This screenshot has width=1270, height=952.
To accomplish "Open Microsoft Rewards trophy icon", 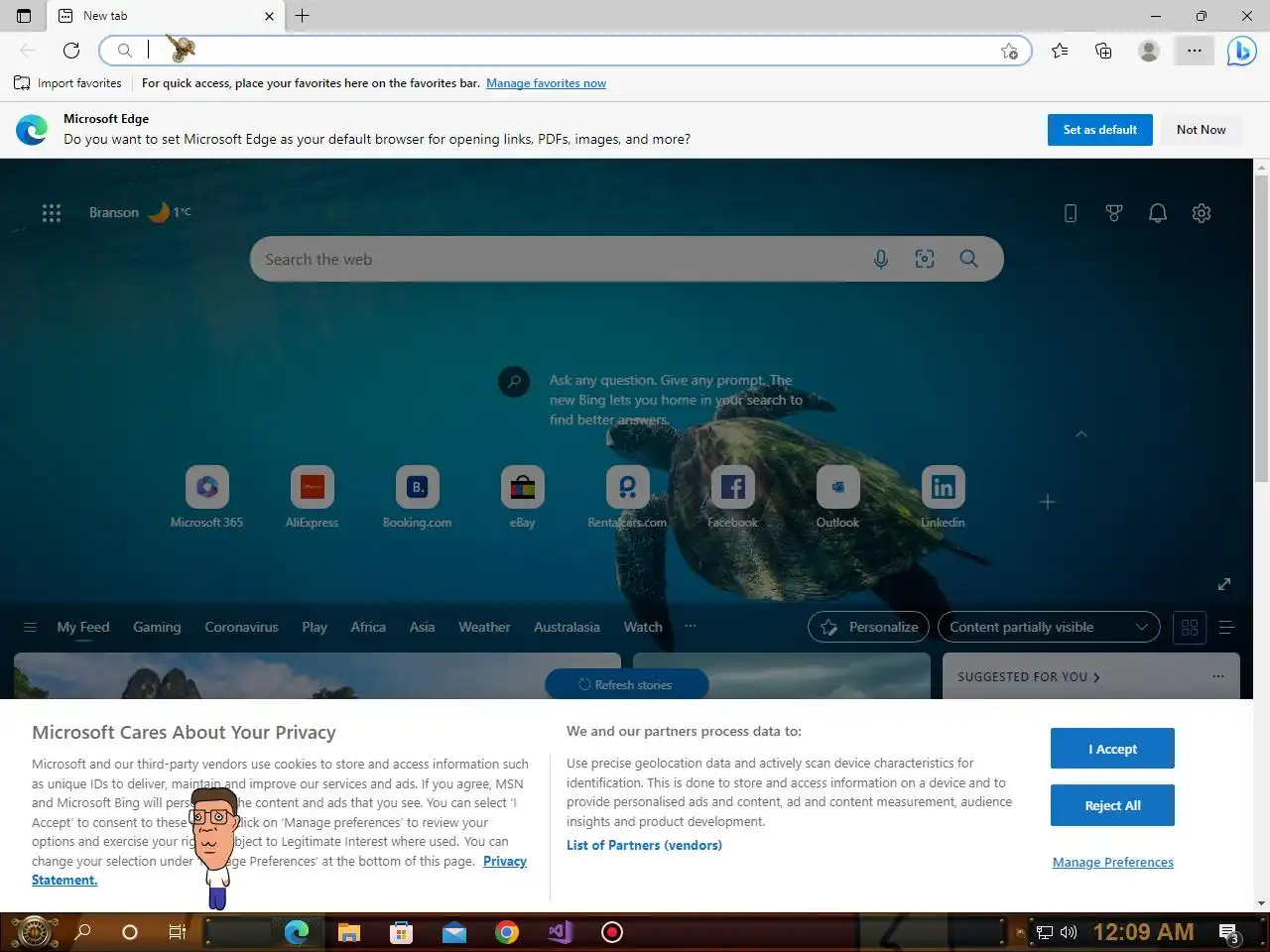I will 1114,213.
